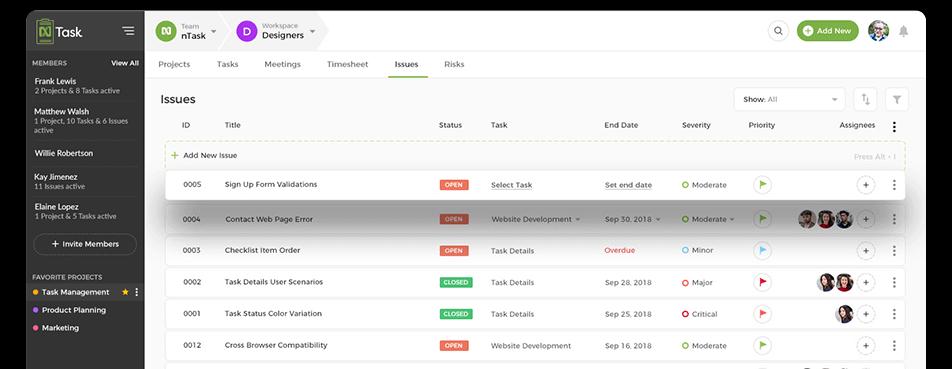Click blue priority flag for issue 0003
The image size is (952, 369).
(763, 251)
